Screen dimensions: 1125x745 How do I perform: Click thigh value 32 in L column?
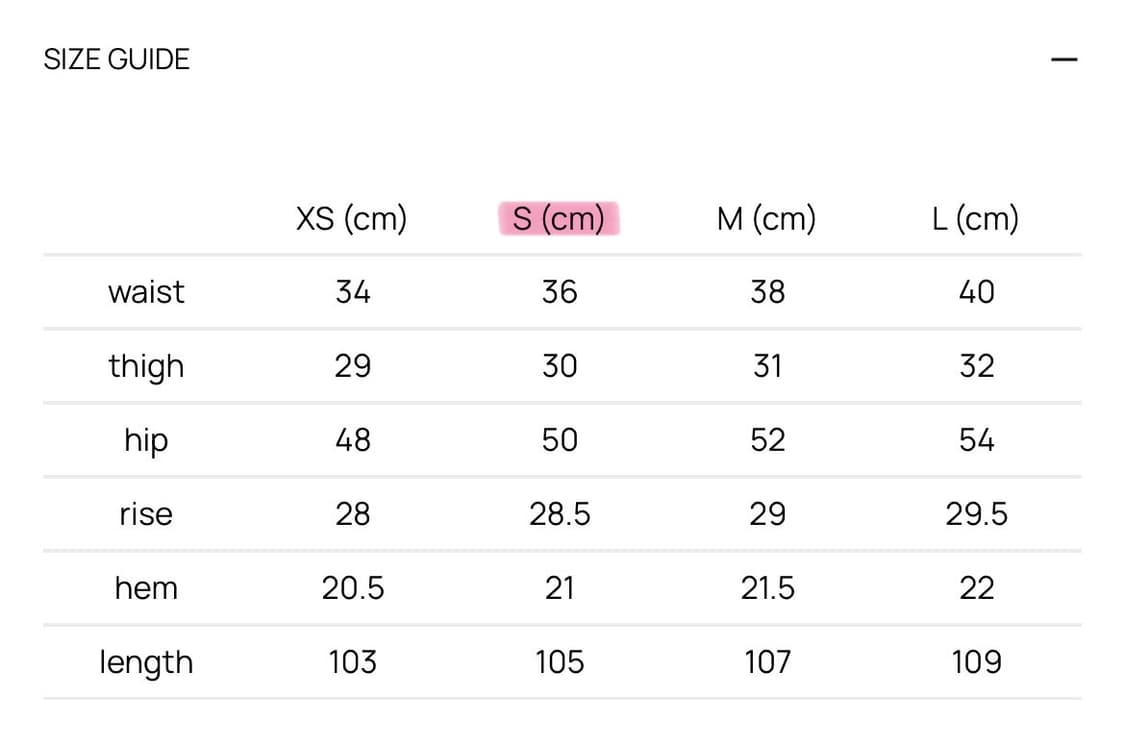(976, 367)
